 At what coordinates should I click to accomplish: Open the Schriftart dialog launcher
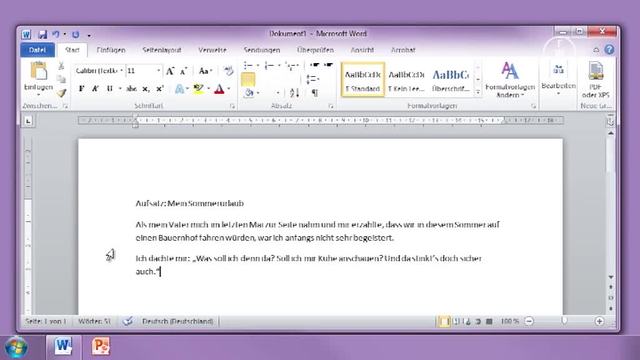[232, 106]
